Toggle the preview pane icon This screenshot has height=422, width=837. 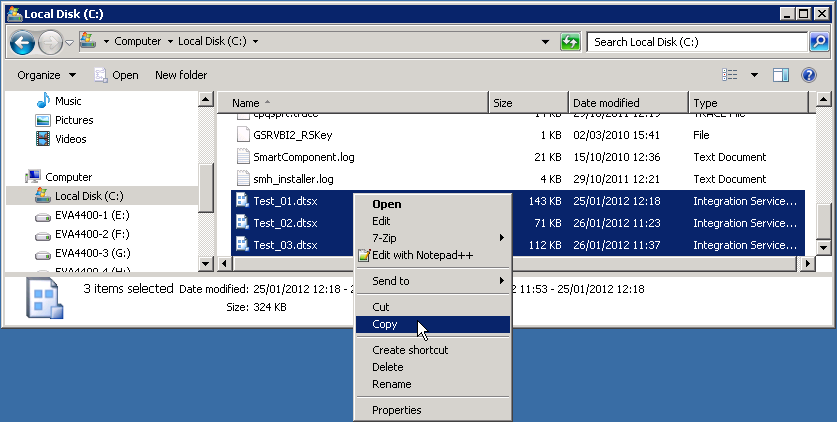tap(781, 75)
